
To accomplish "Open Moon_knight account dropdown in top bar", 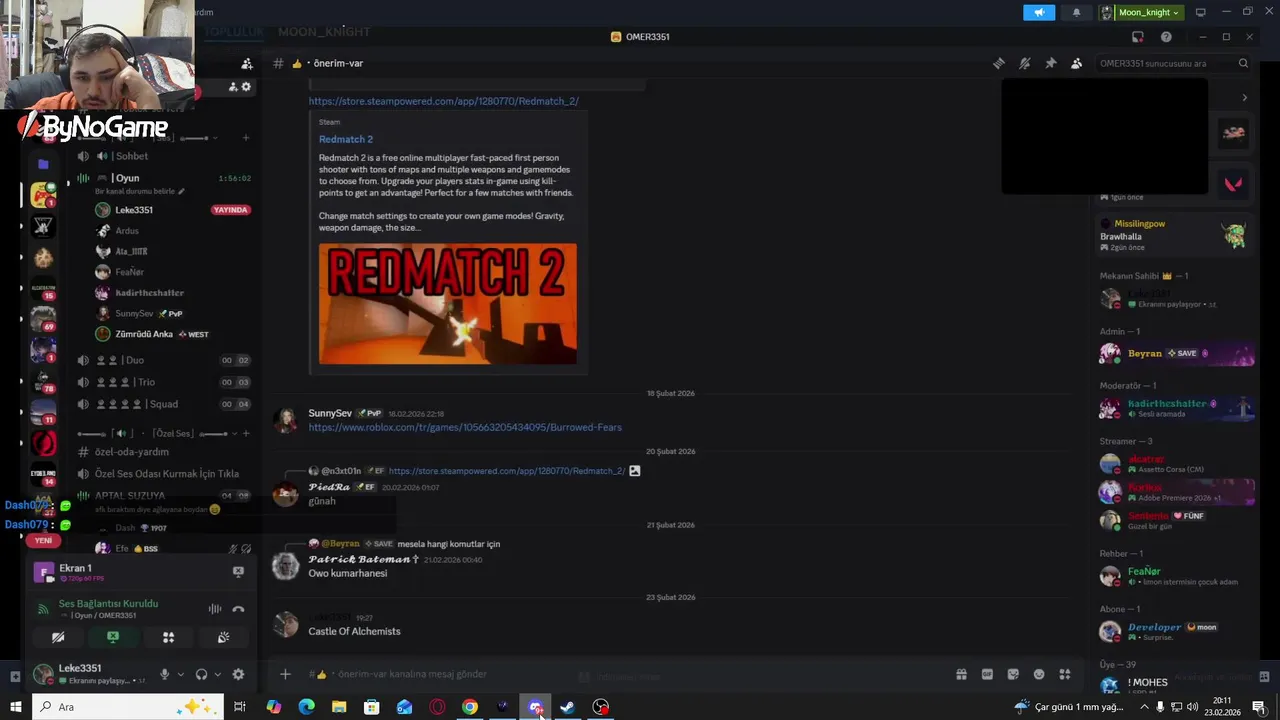I will pyautogui.click(x=1141, y=12).
